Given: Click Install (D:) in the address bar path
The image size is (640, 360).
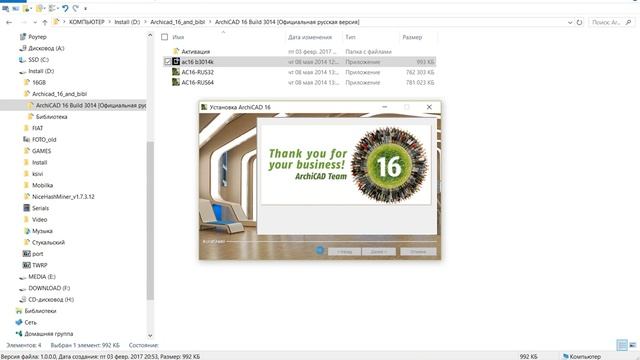Looking at the screenshot, I should (x=127, y=22).
